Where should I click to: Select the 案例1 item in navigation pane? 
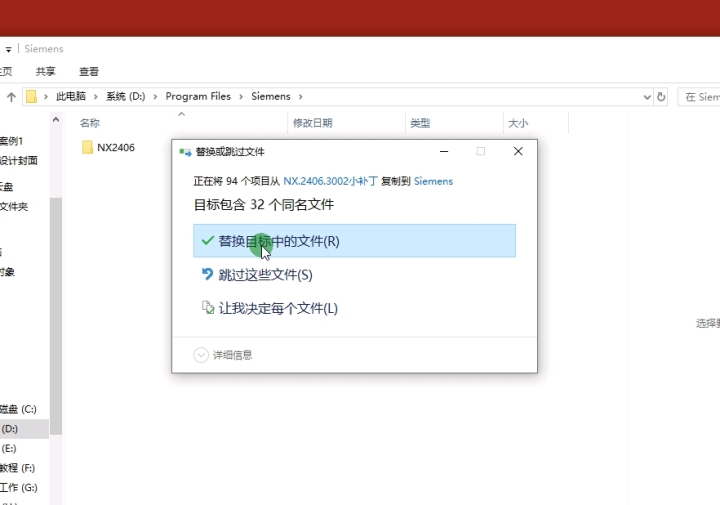[x=11, y=141]
